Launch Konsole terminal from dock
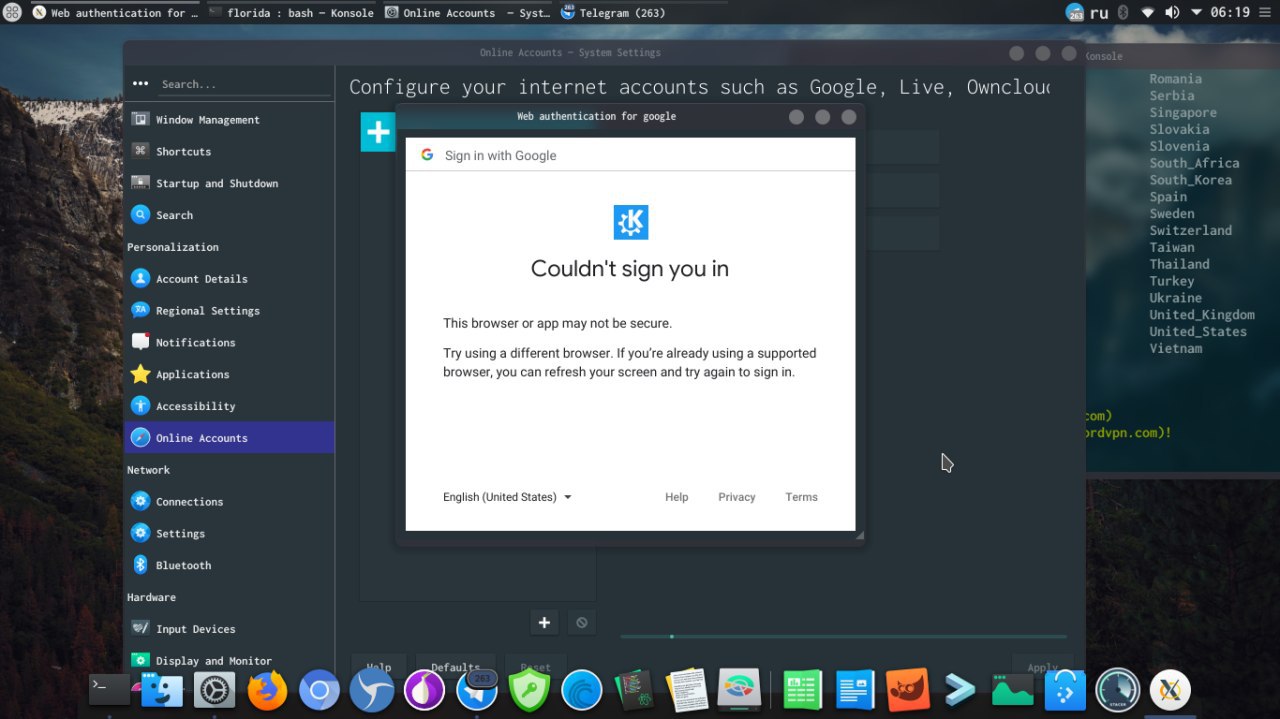This screenshot has width=1280, height=719. pos(109,689)
